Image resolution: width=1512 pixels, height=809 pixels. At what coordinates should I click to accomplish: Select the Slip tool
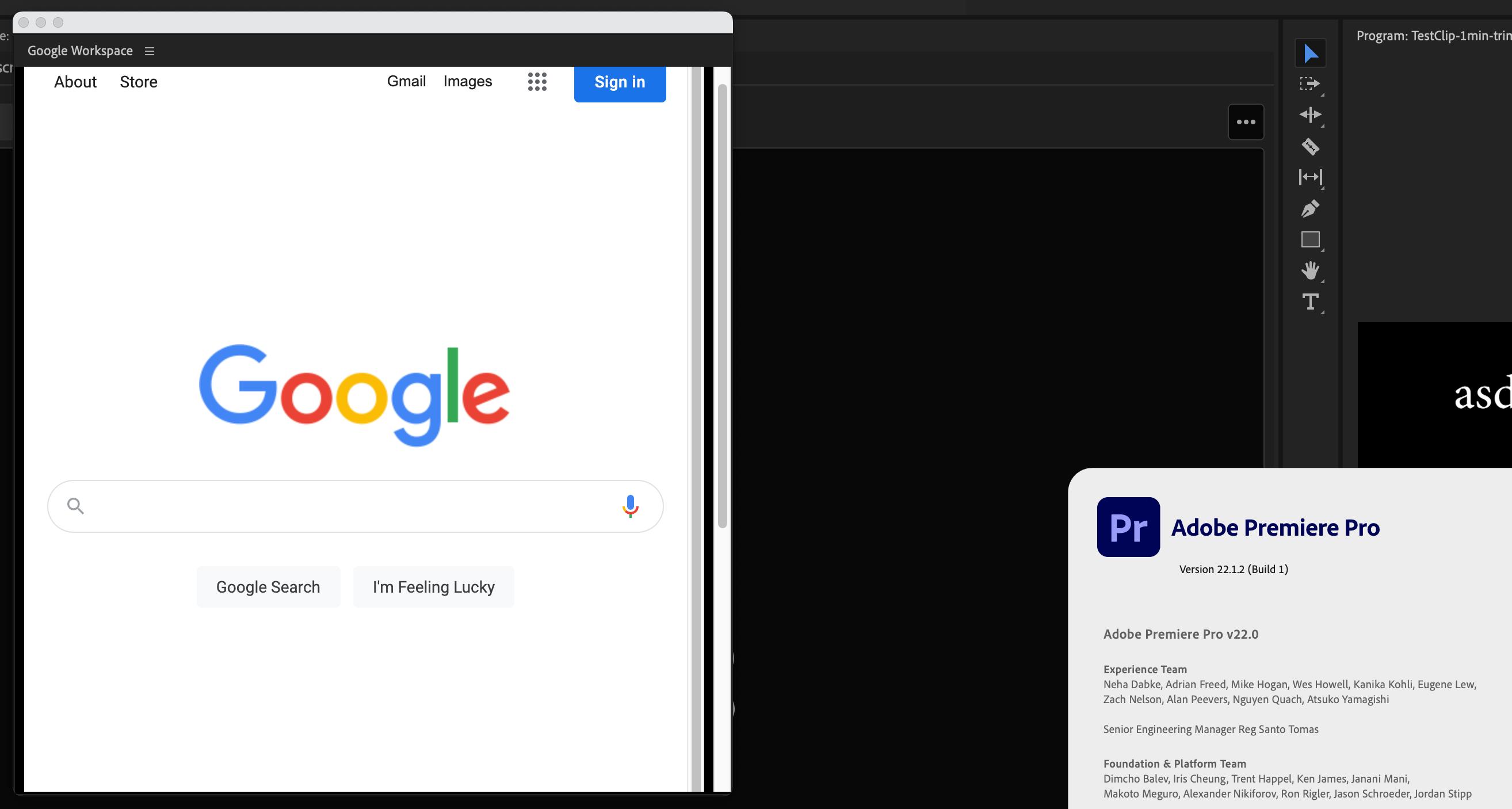pos(1310,177)
